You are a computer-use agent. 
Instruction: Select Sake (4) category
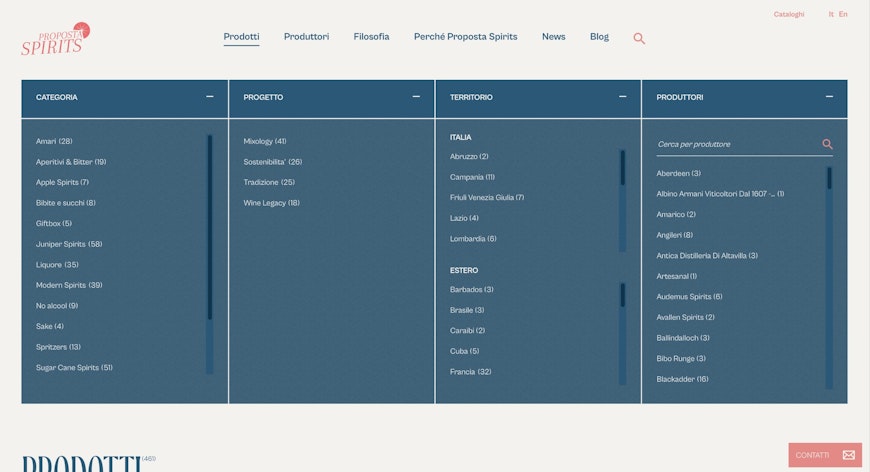[49, 326]
